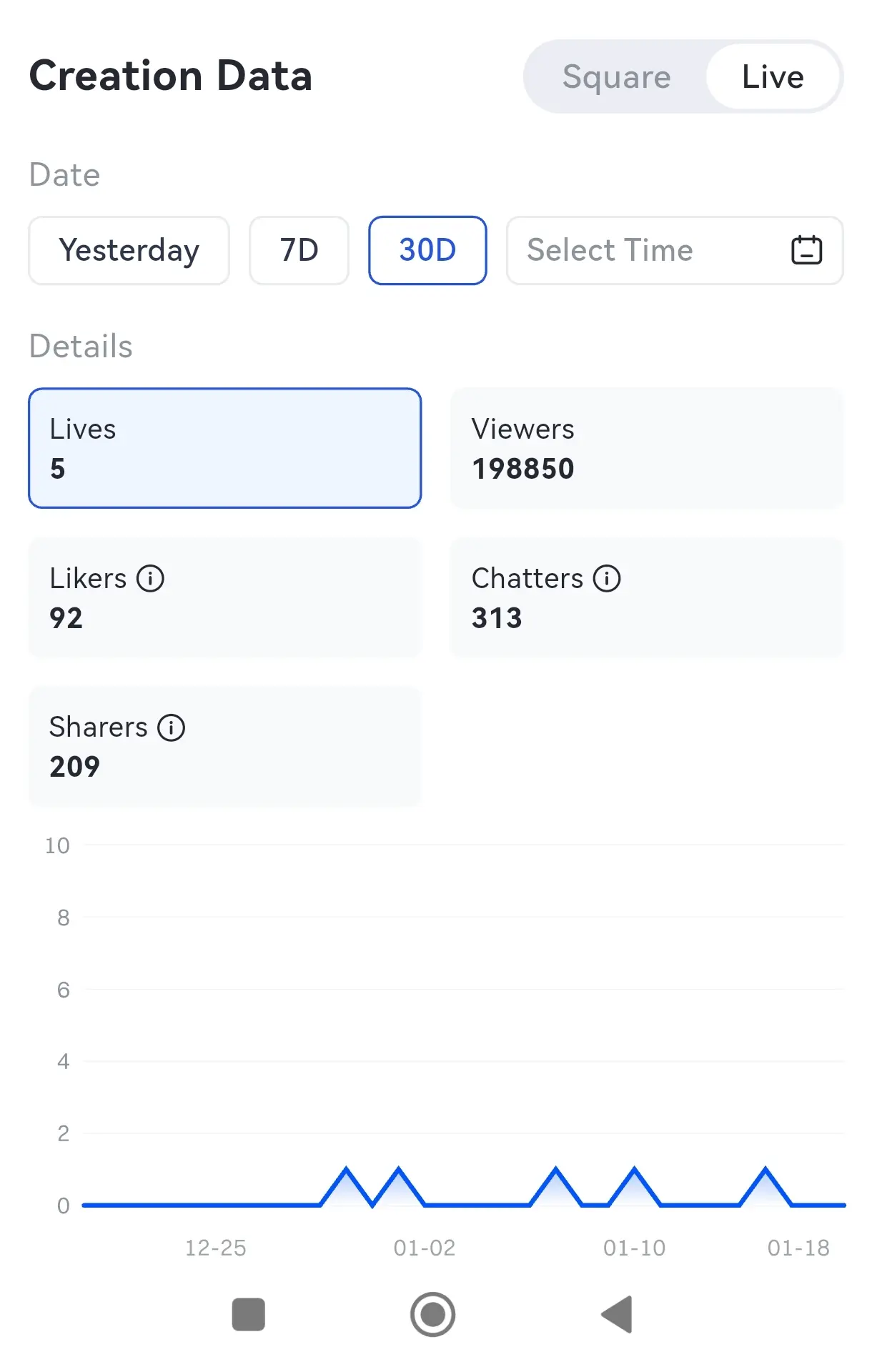Viewport: 872px width, 1372px height.
Task: Tap the info icon beside Chatters
Action: click(607, 578)
